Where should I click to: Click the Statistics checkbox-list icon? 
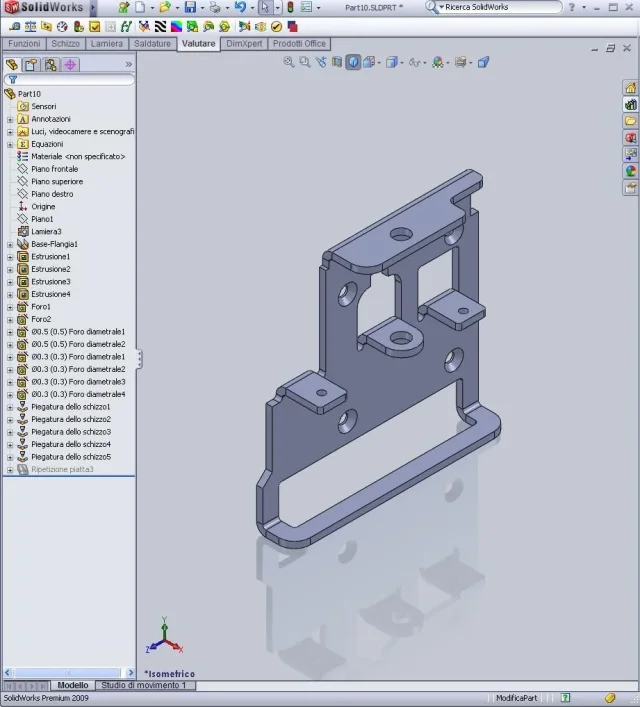tap(94, 27)
